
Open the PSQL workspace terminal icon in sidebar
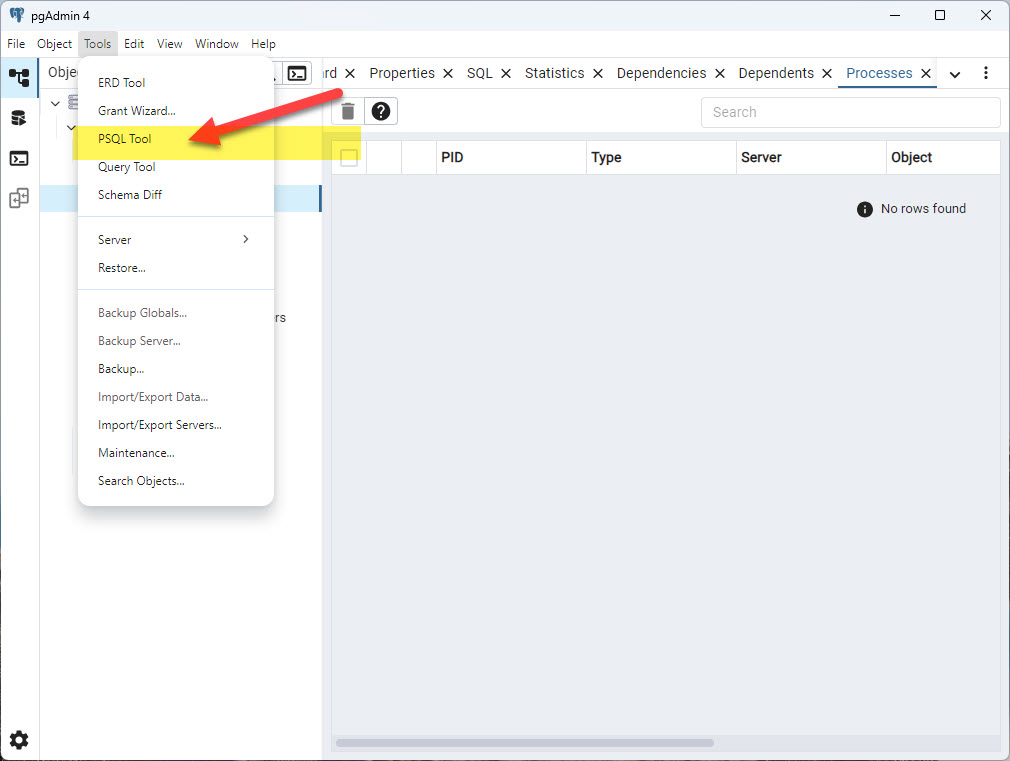(x=19, y=158)
